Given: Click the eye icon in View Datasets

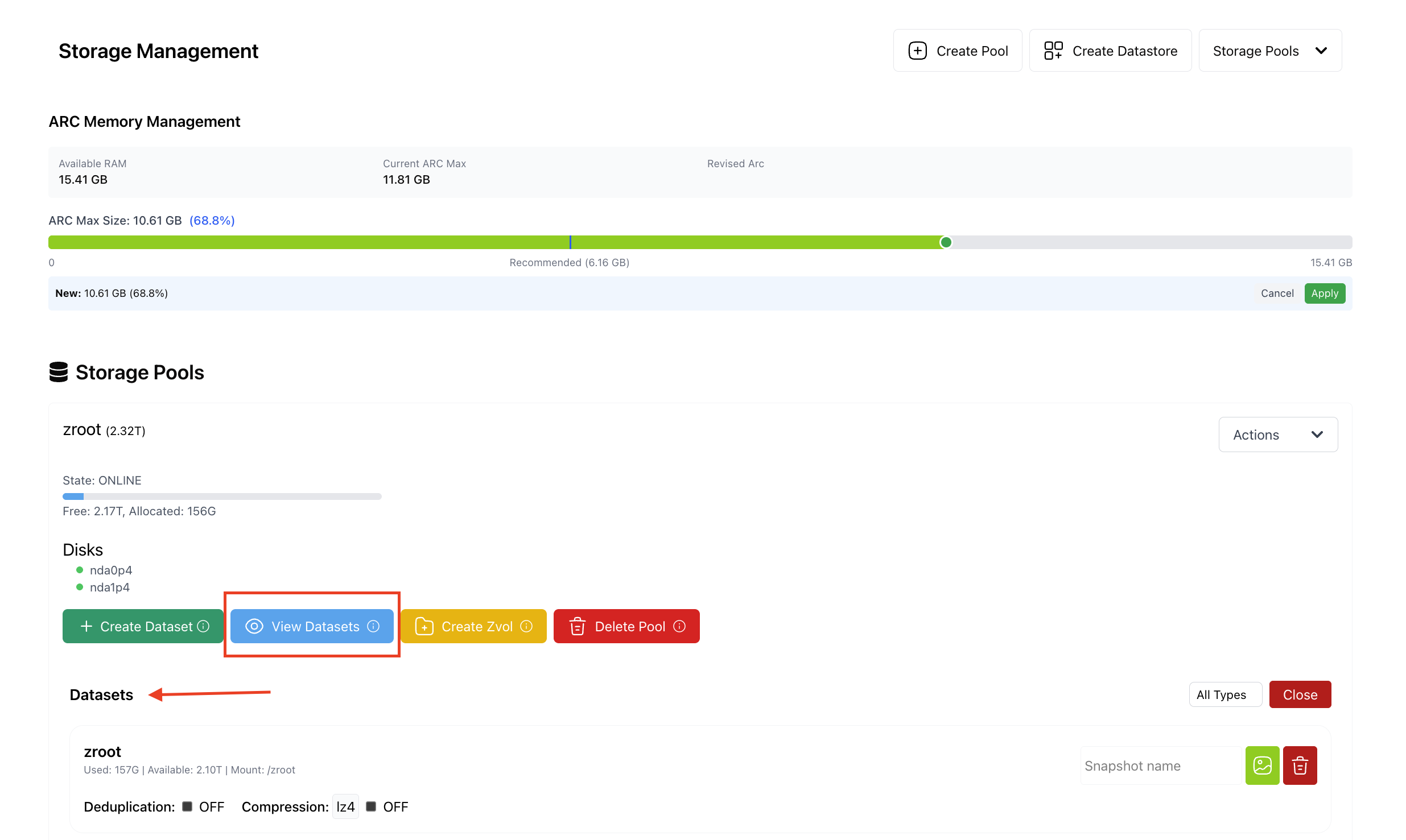Looking at the screenshot, I should 254,626.
